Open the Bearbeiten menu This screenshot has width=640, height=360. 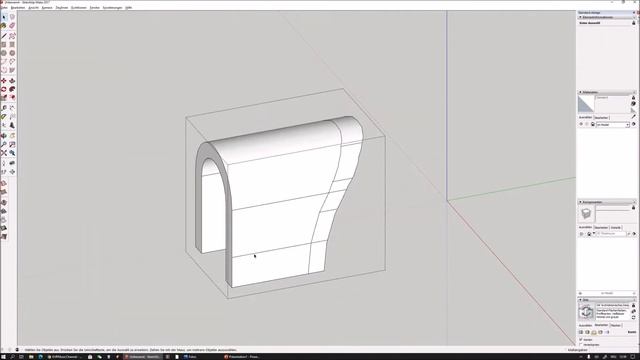18,8
